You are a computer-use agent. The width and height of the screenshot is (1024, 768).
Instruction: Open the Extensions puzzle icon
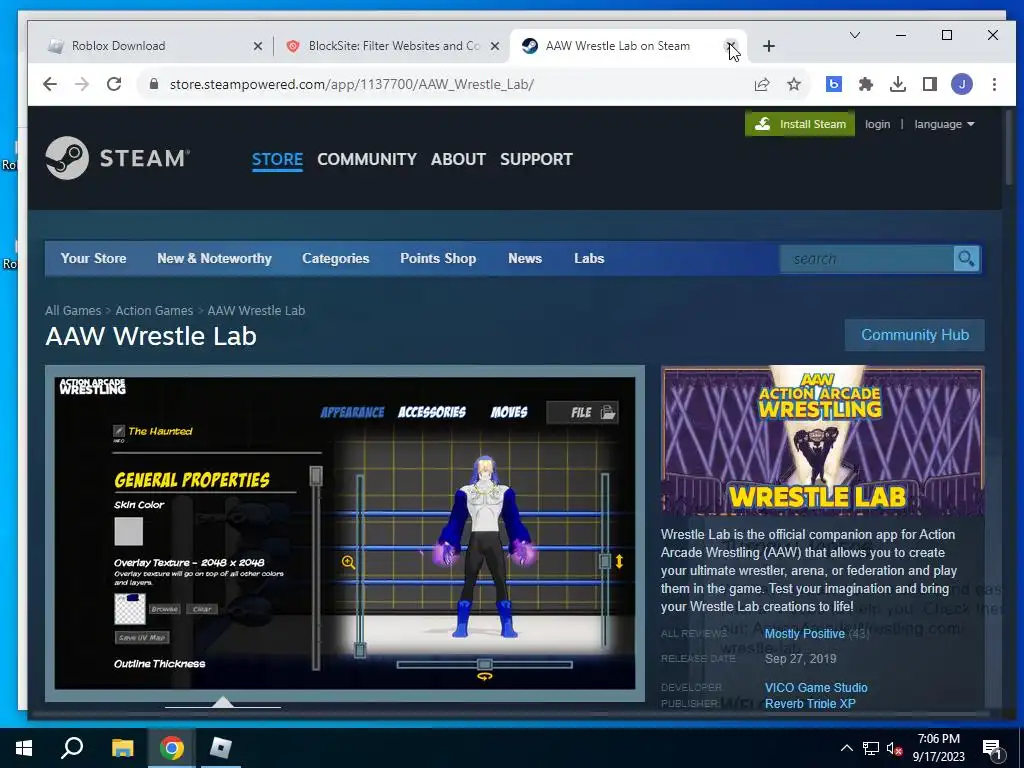pos(865,84)
